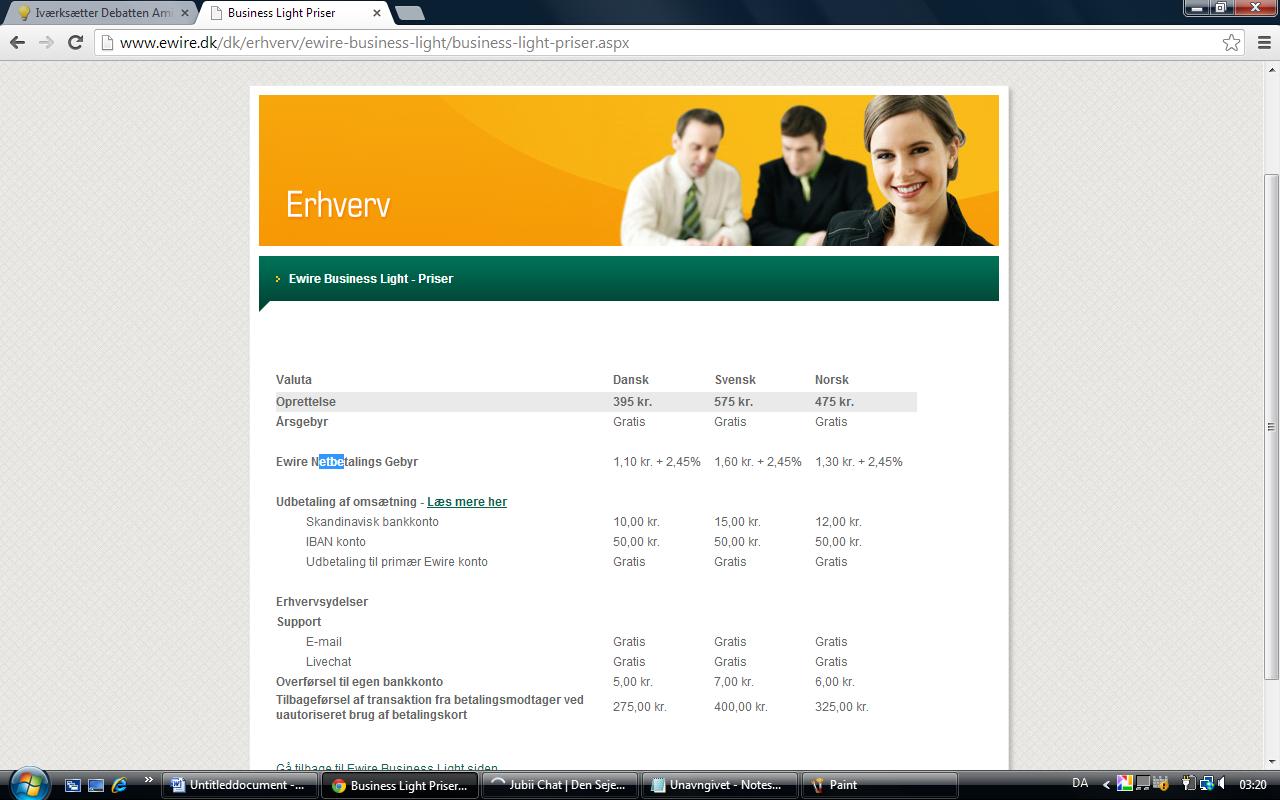
Task: Click the Årsgebyr row label
Action: (x=302, y=422)
